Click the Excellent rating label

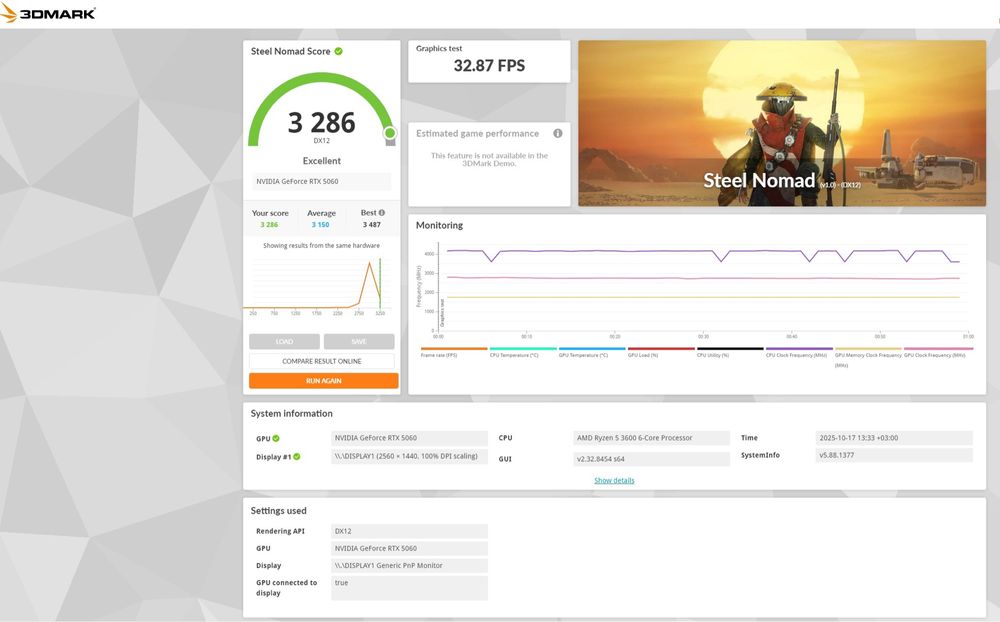pos(321,161)
